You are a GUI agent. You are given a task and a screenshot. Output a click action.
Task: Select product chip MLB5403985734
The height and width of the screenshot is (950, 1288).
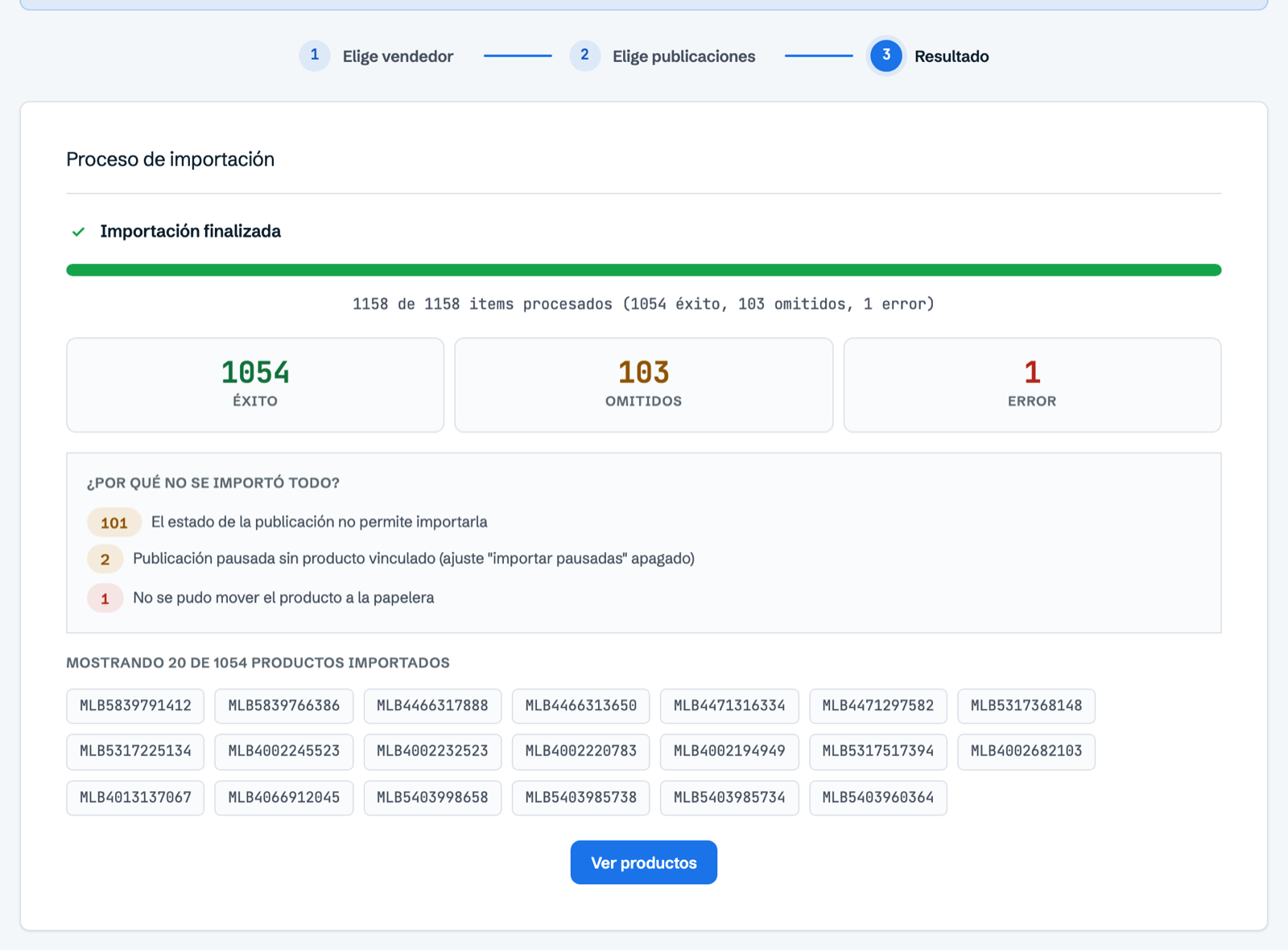pyautogui.click(x=729, y=798)
